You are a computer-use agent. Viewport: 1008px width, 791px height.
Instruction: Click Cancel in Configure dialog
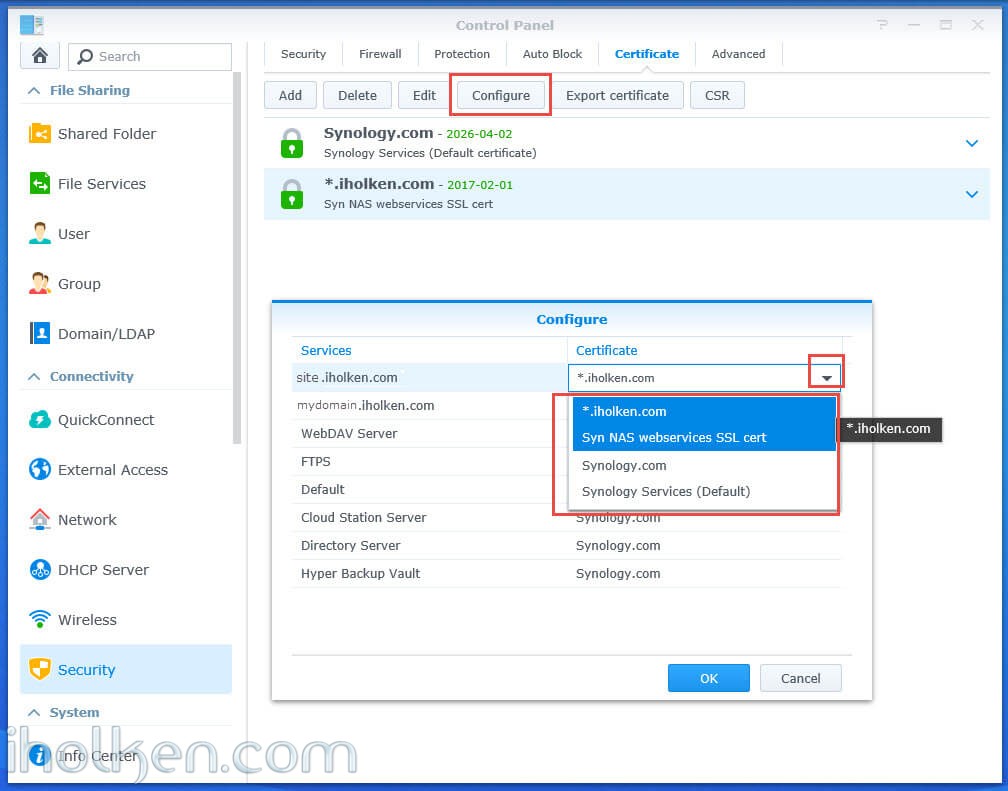tap(800, 678)
